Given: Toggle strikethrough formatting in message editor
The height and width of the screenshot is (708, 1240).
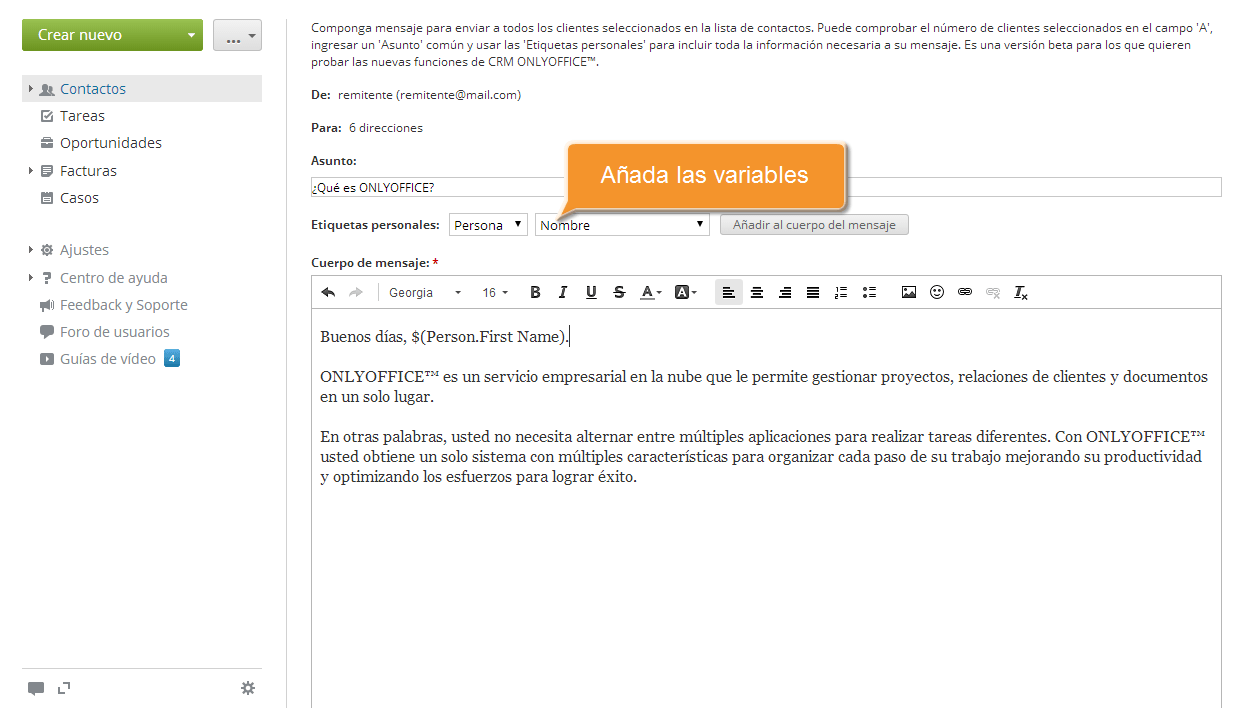Looking at the screenshot, I should point(619,292).
